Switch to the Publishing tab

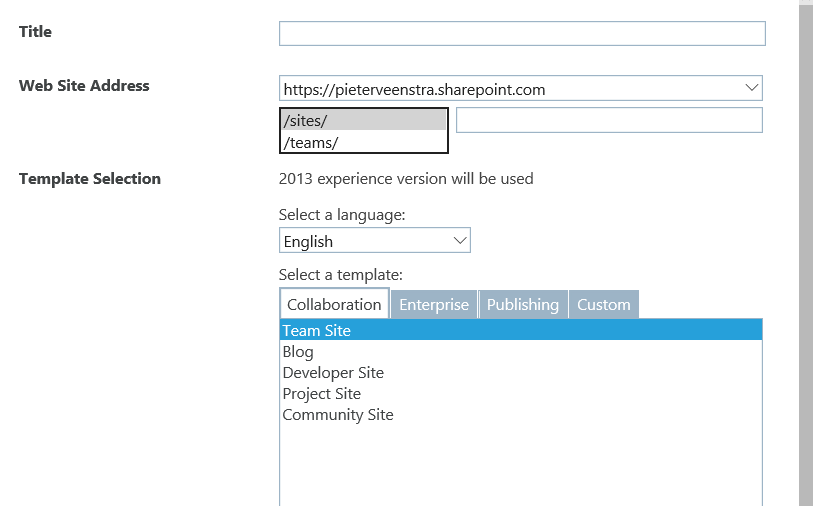pos(522,304)
